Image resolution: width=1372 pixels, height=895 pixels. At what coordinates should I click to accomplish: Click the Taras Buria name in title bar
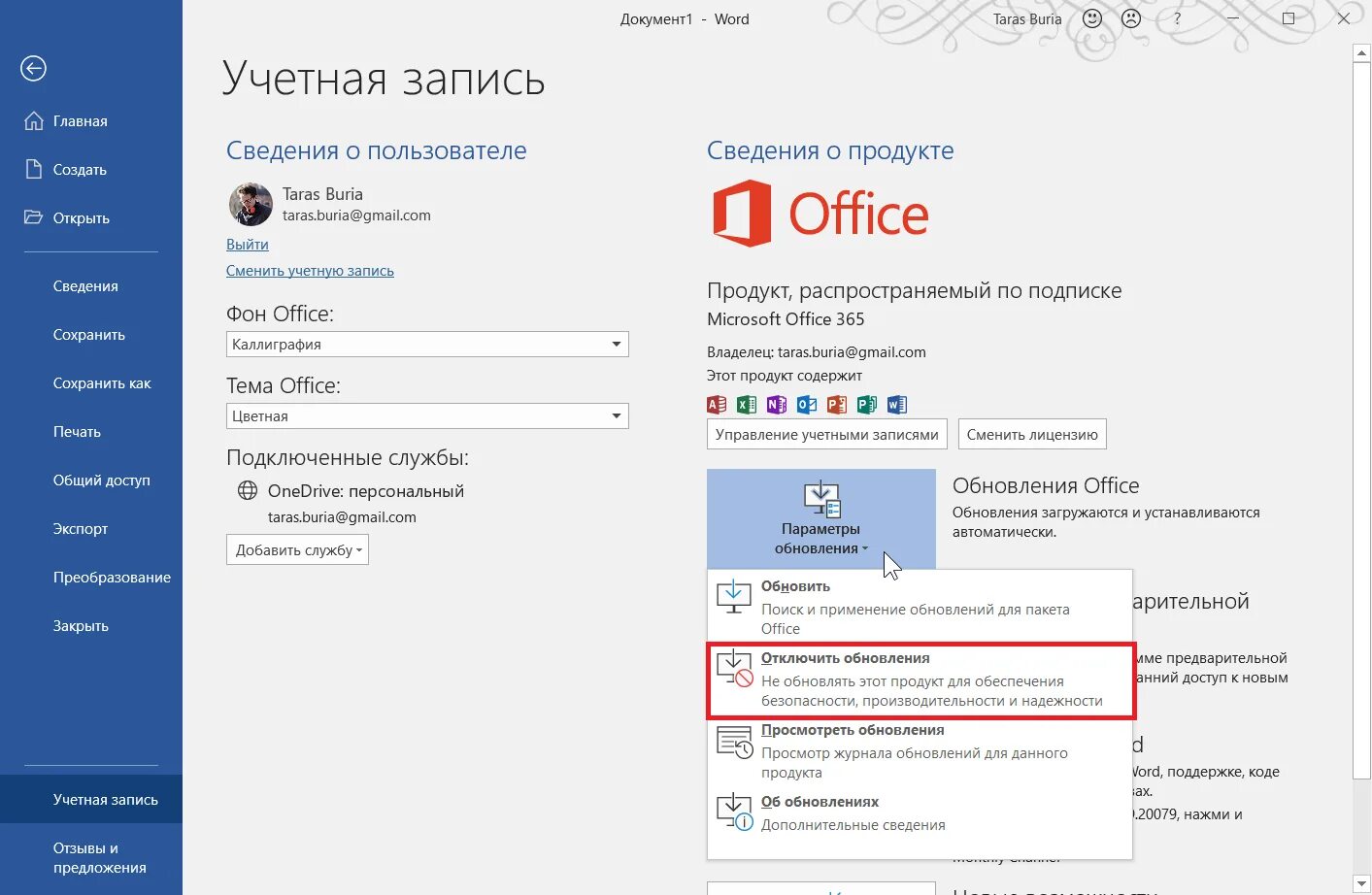pos(1027,18)
